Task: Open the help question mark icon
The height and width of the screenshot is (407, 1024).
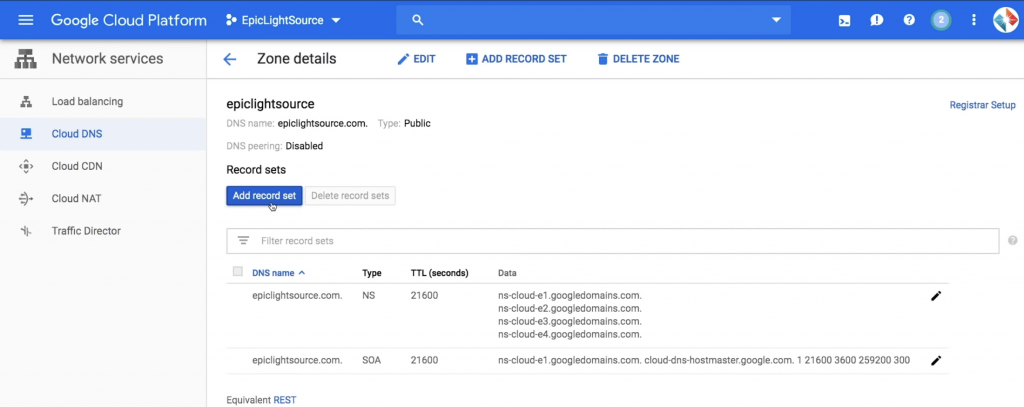Action: [x=909, y=20]
